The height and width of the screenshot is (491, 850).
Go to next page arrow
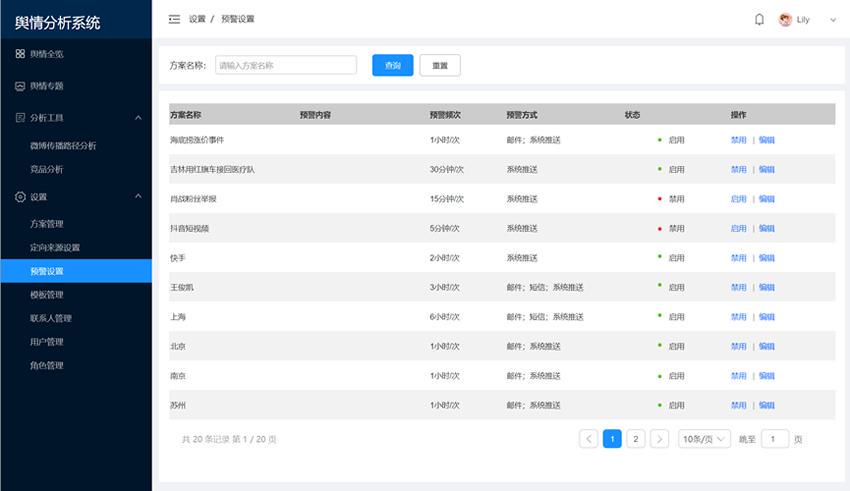(659, 439)
